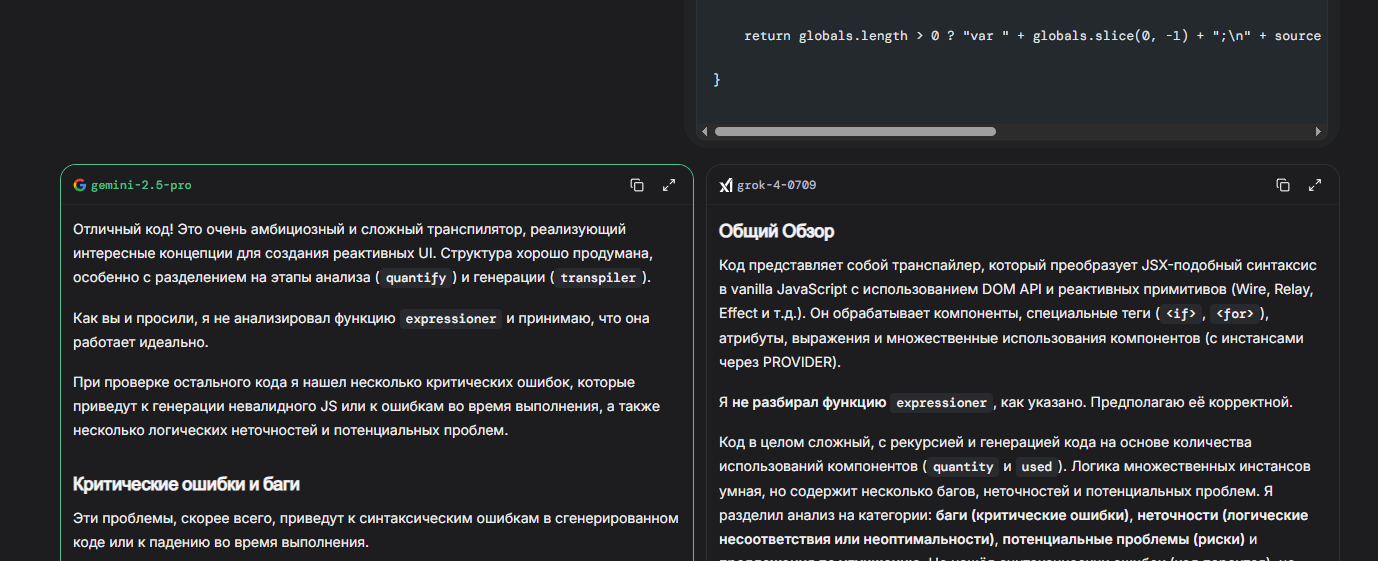Copy the grok-4-0709 response
1378x561 pixels.
tap(1283, 185)
